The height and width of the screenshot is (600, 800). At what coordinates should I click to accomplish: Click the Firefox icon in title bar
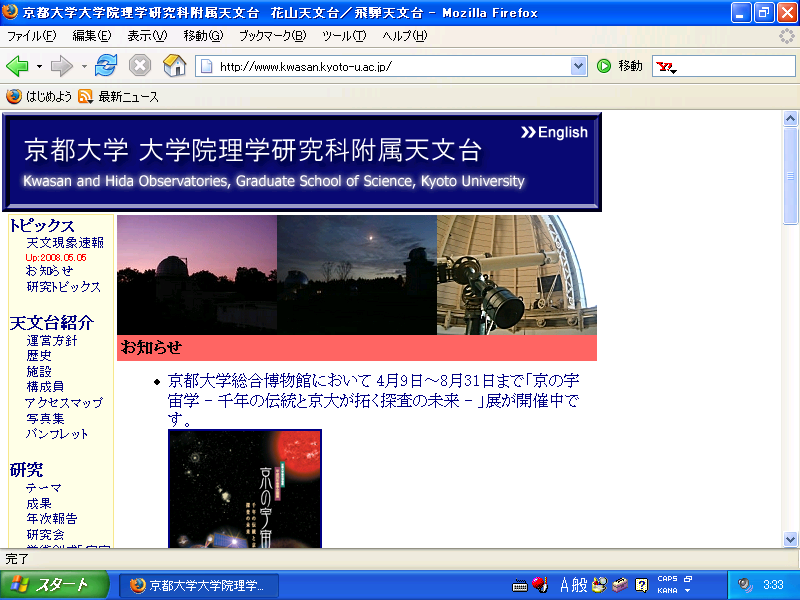point(10,12)
